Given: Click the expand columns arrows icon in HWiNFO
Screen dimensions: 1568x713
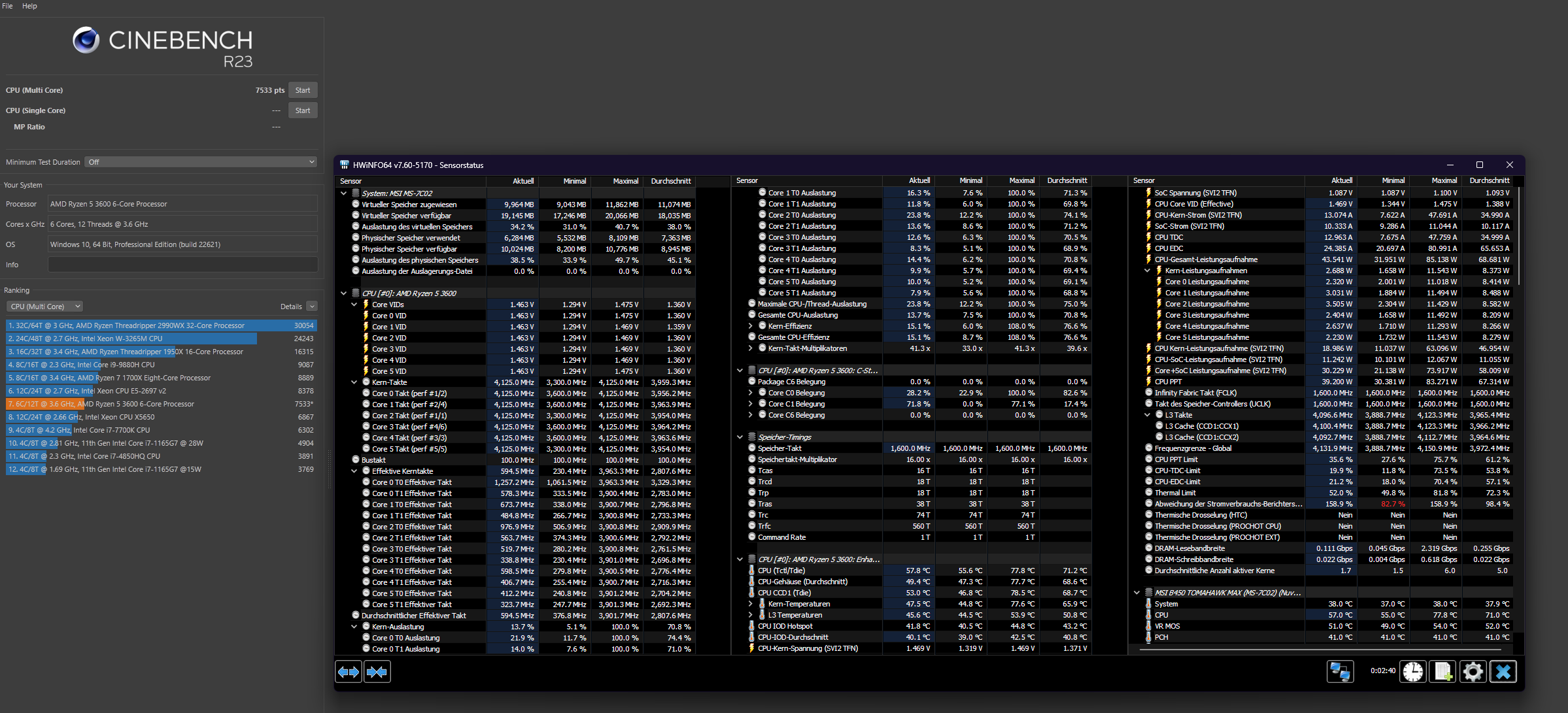Looking at the screenshot, I should tap(349, 672).
